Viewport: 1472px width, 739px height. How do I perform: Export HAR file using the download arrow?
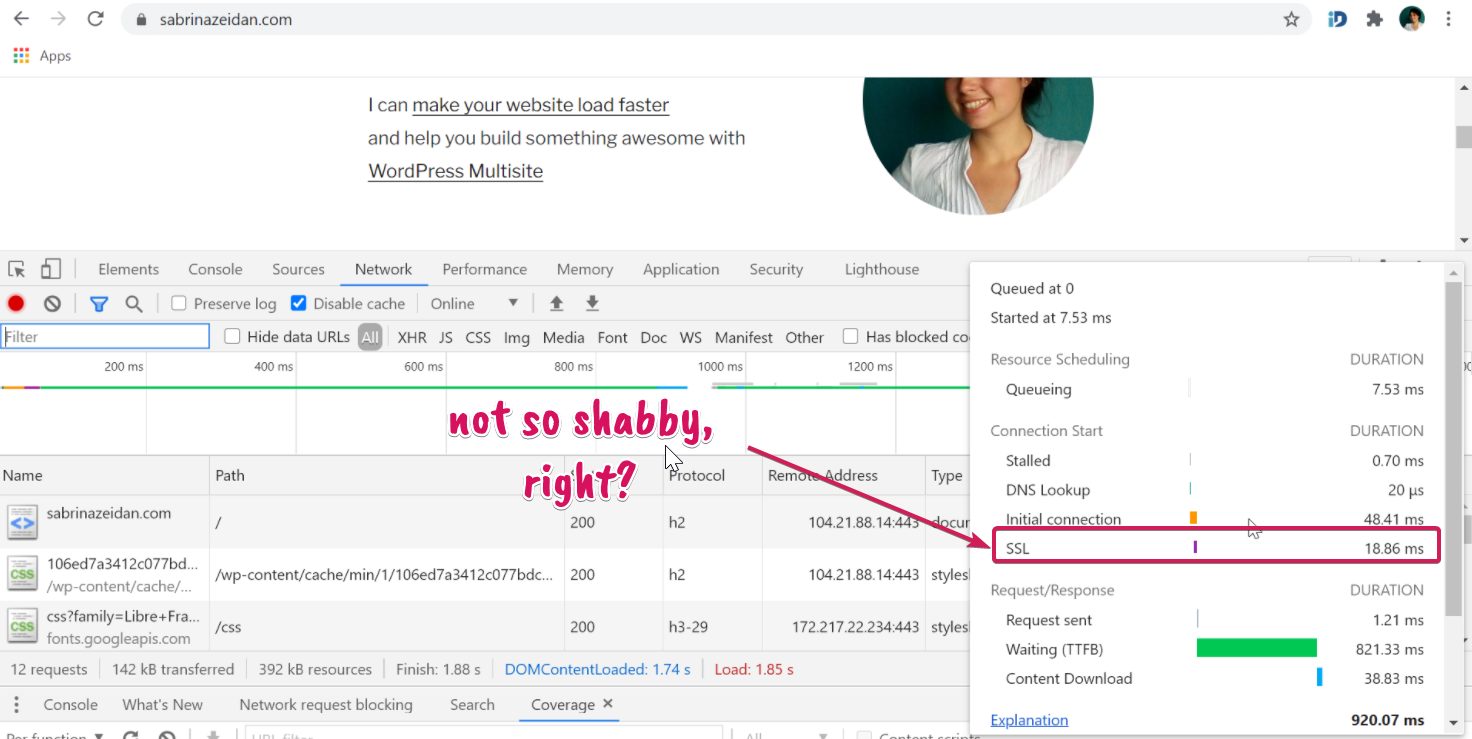point(592,304)
